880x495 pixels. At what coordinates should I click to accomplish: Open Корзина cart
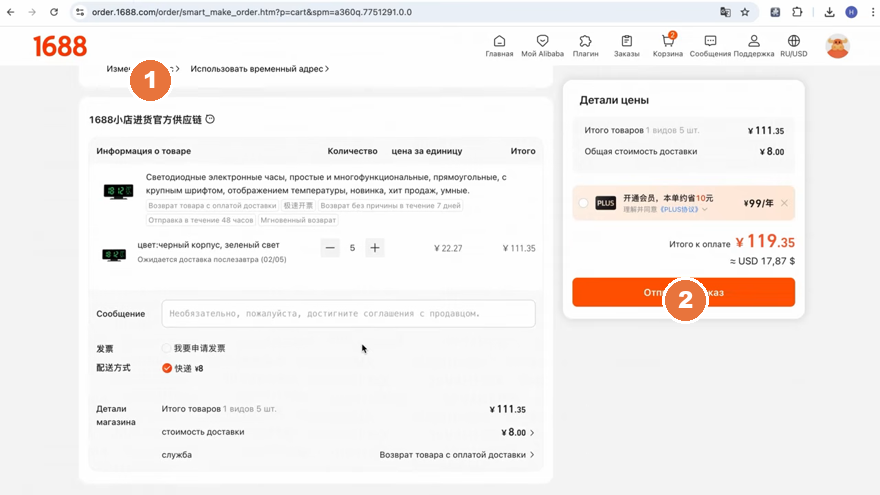click(x=668, y=46)
